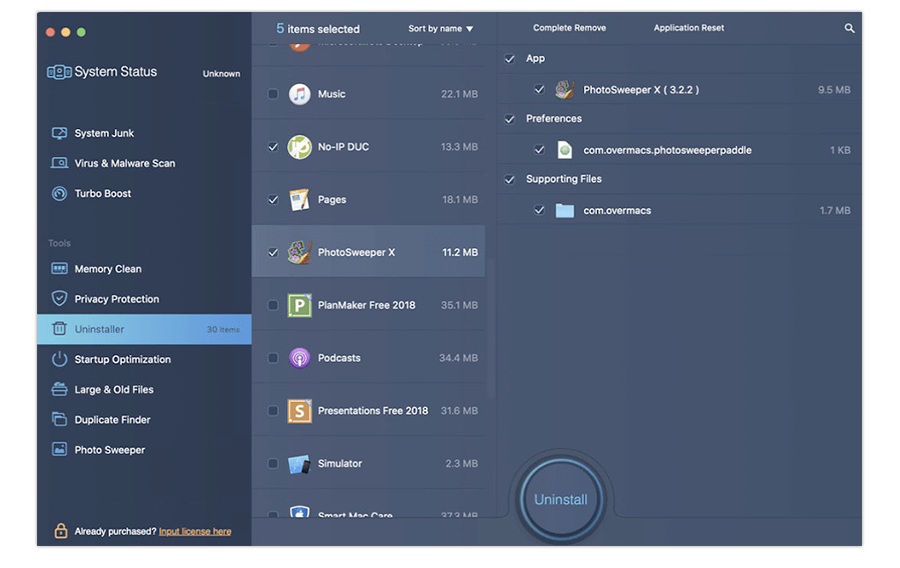Click the PhotoSweeper X list icon

point(299,252)
